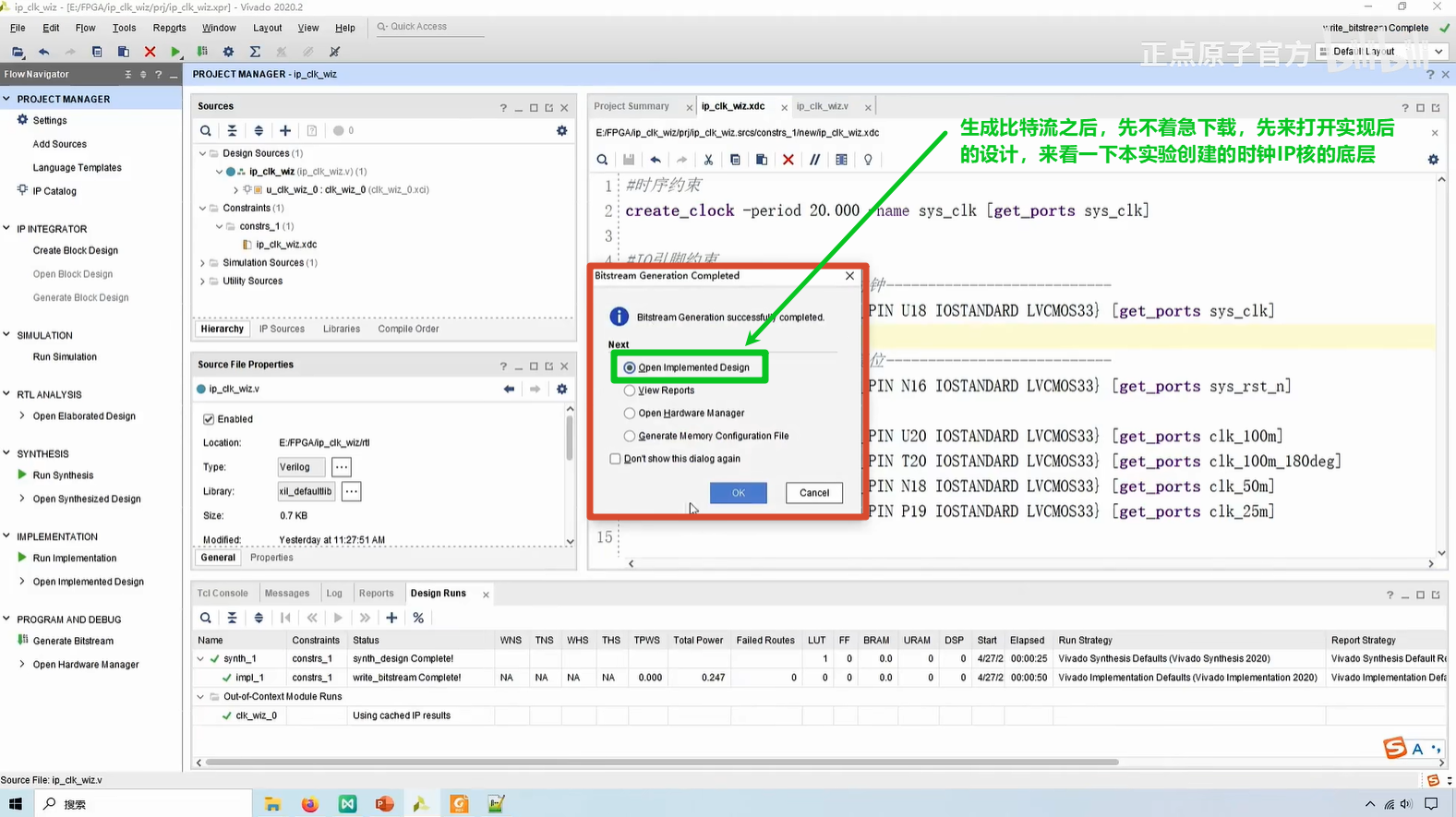Open File Explorer from the taskbar
Viewport: 1456px width, 817px height.
pos(272,804)
